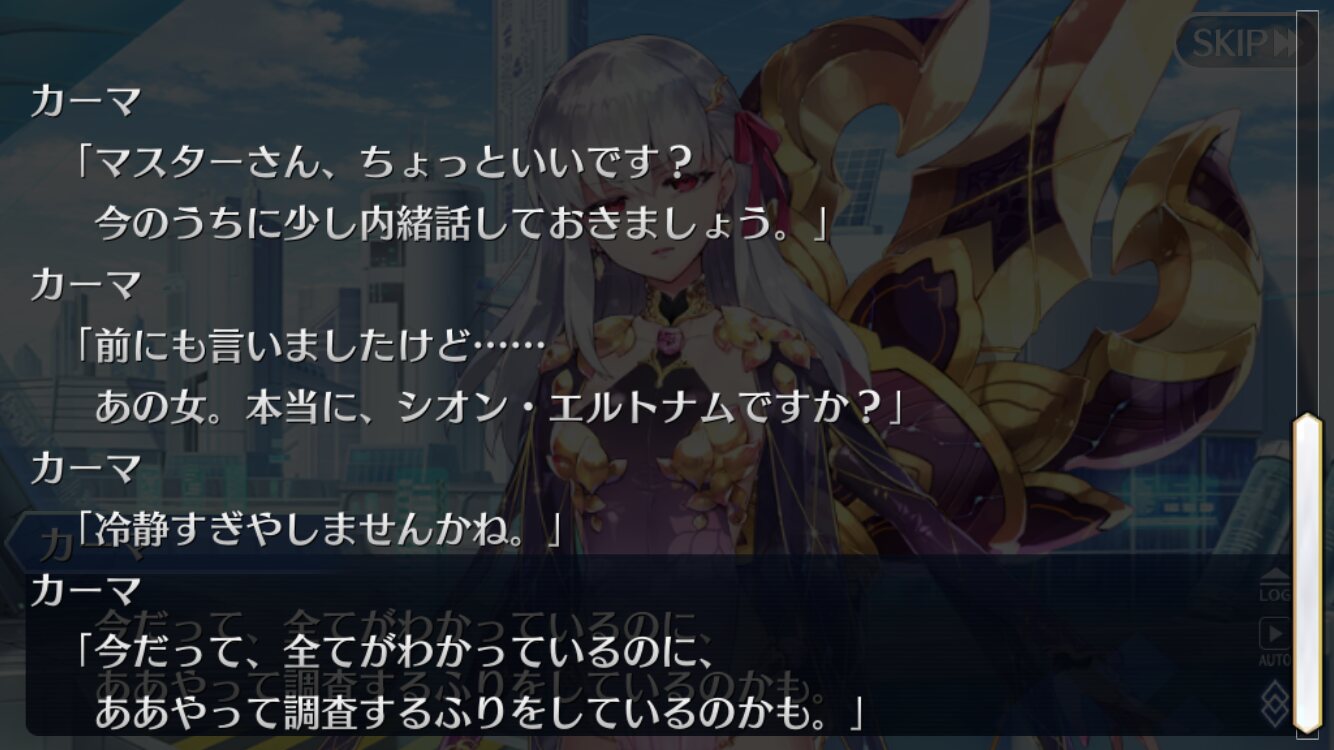This screenshot has width=1334, height=750.
Task: Tap the SKIP button
Action: click(1244, 42)
